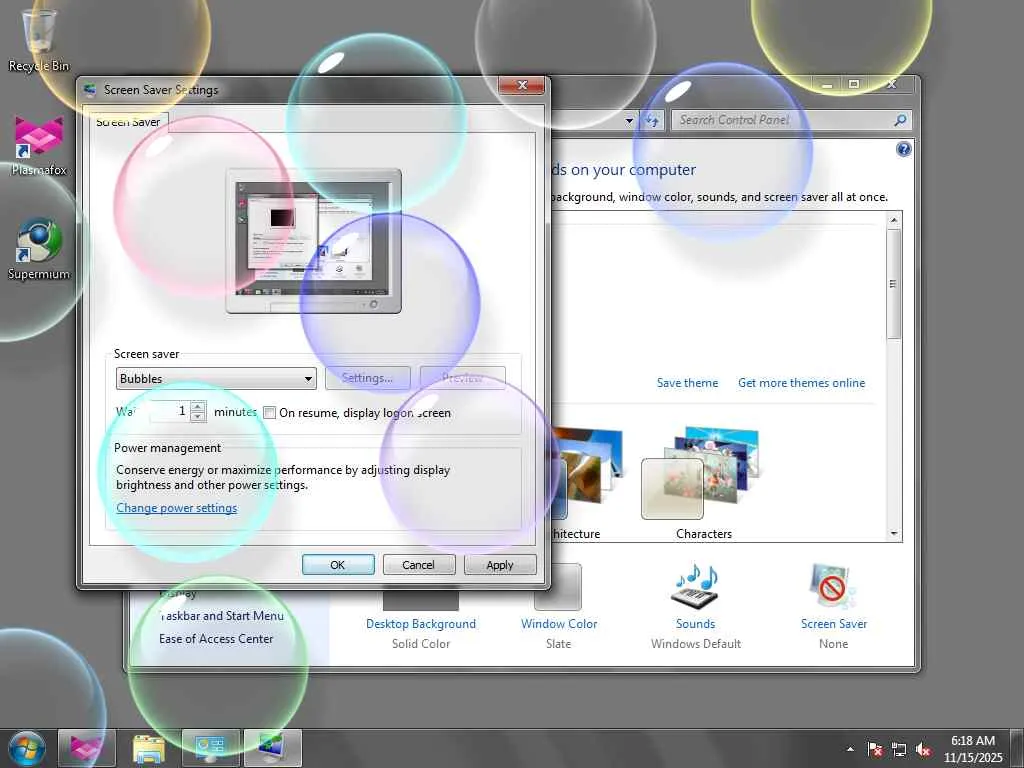Launch the Plasmafox desktop shortcut
Image resolution: width=1024 pixels, height=768 pixels.
(x=39, y=145)
